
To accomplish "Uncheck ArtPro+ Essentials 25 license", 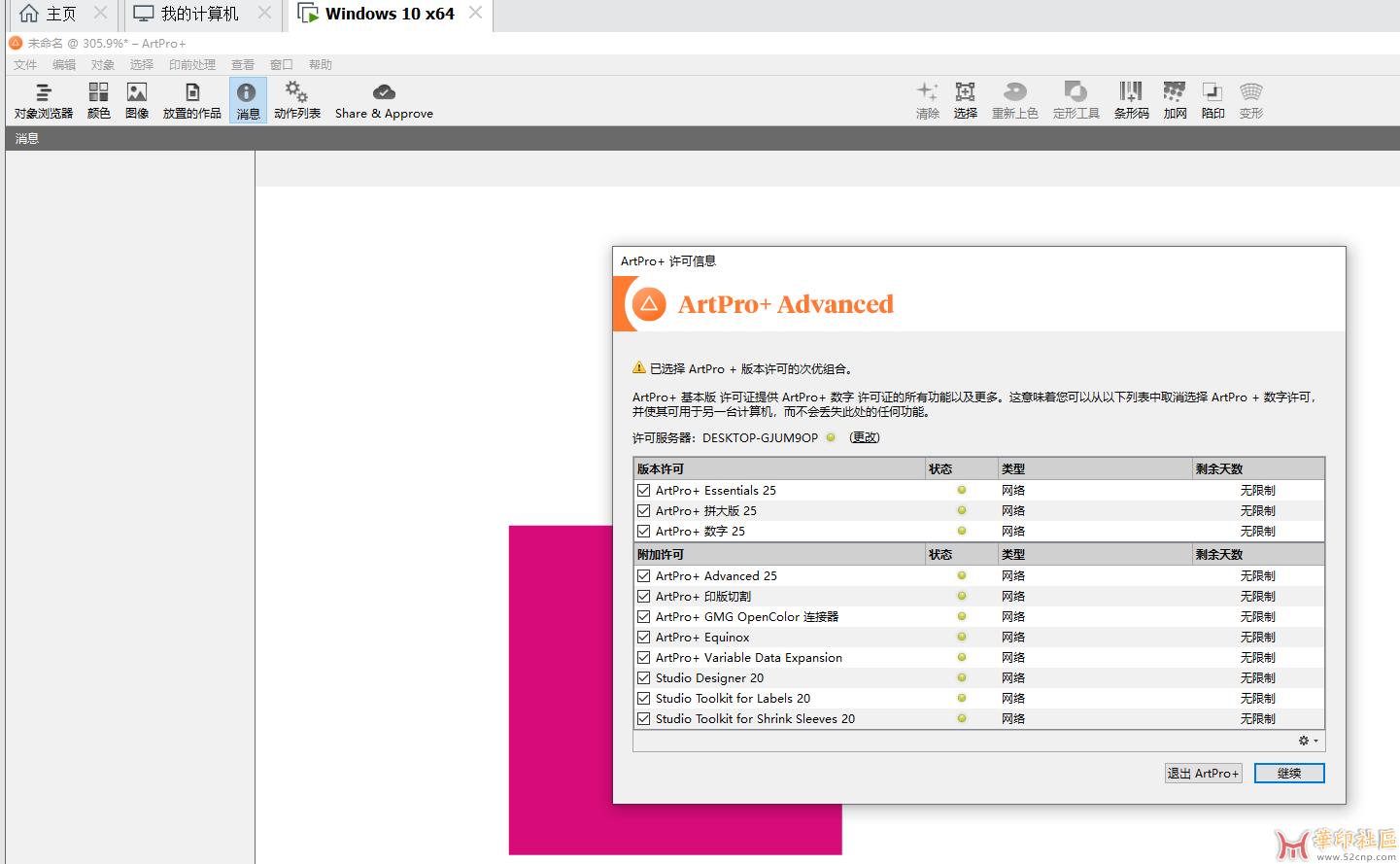I will (643, 490).
